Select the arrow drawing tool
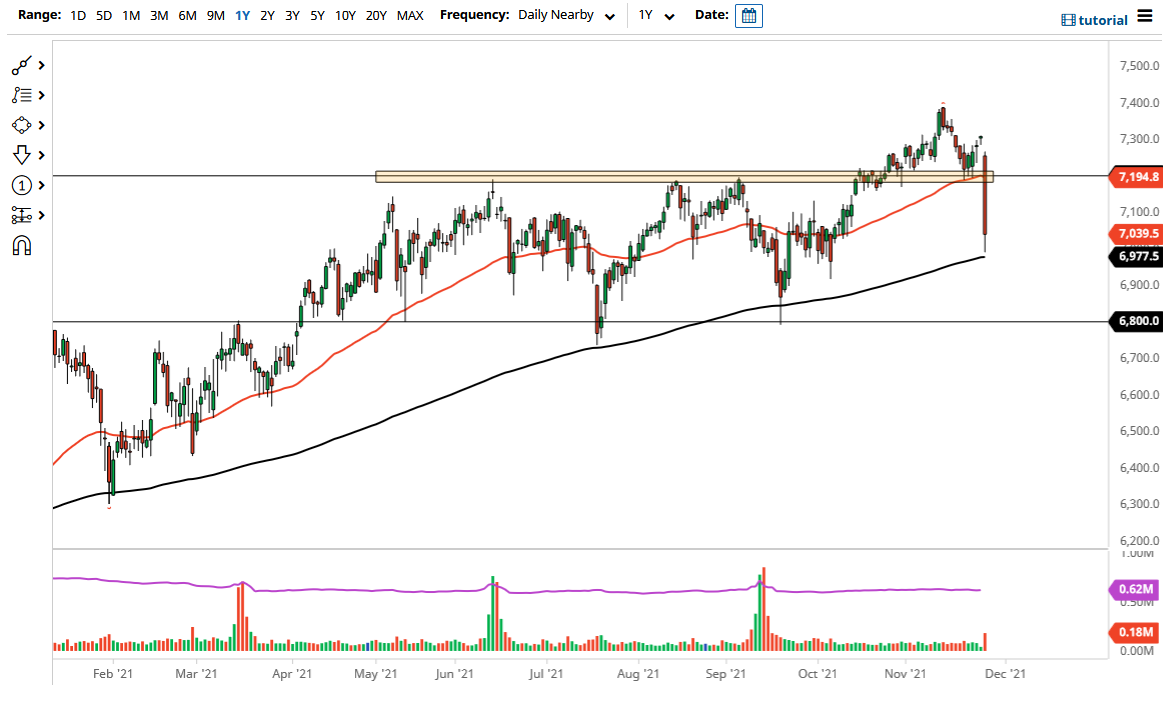Screen dimensions: 1174x704 pyautogui.click(x=22, y=155)
